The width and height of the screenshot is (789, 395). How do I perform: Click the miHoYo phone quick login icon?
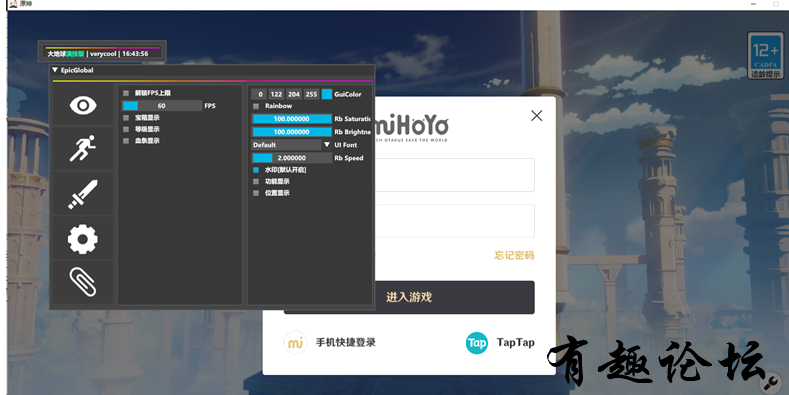click(295, 343)
